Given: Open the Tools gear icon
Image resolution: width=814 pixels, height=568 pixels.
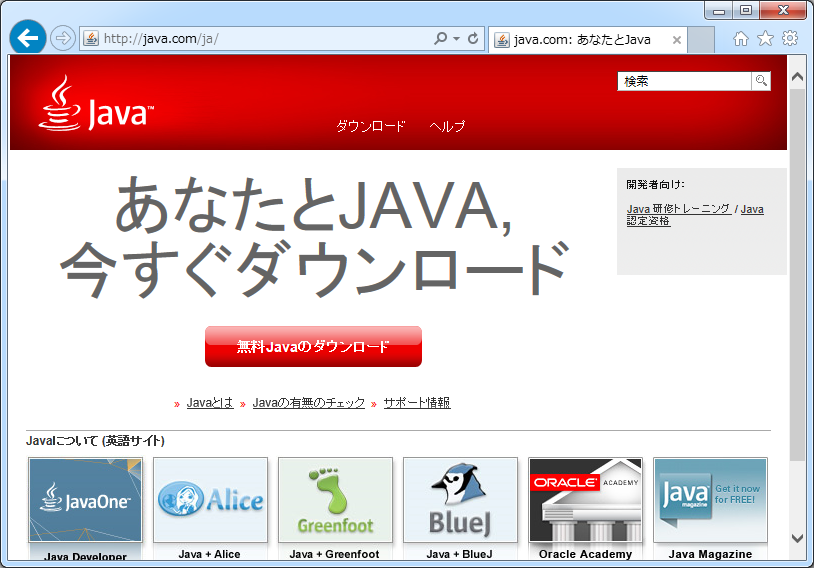Looking at the screenshot, I should [790, 38].
